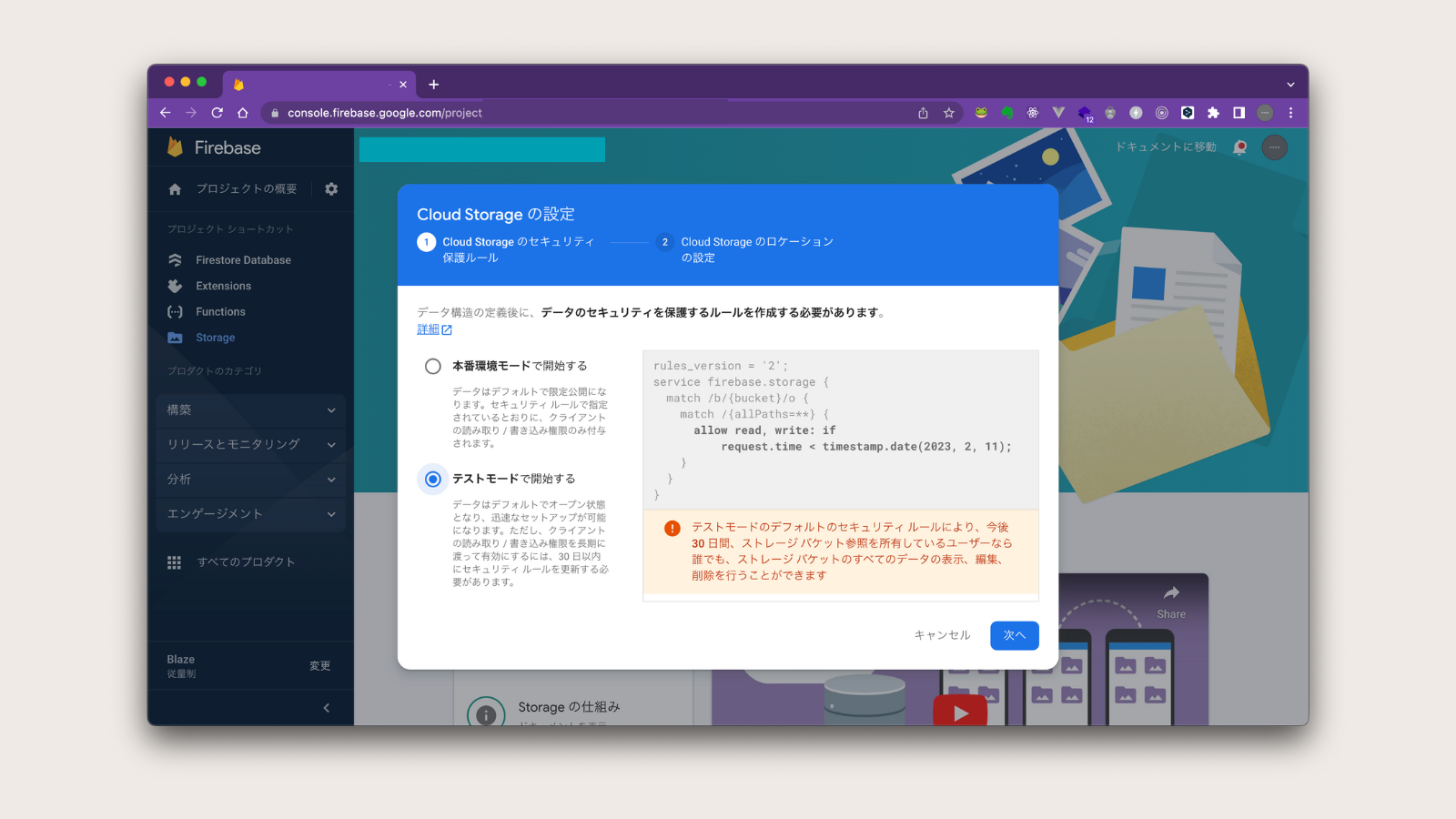
Task: Click ドキュメントに移動 link
Action: pyautogui.click(x=1166, y=147)
